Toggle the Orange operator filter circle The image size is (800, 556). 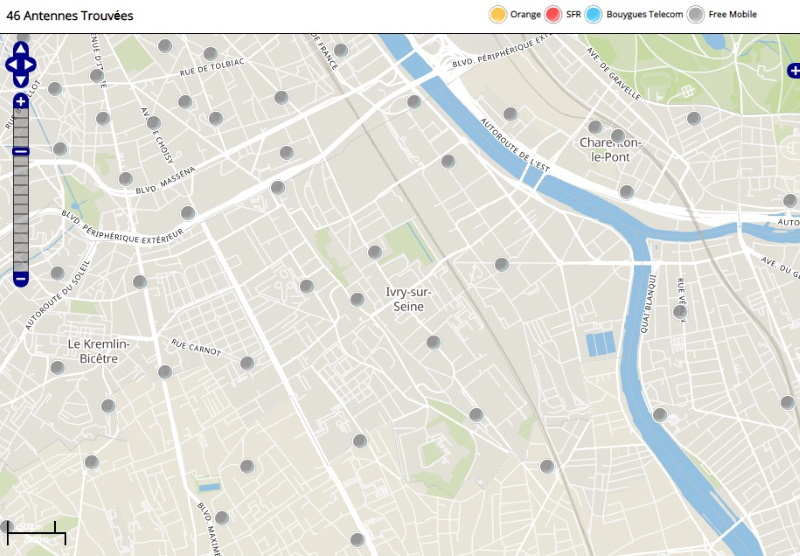(497, 14)
